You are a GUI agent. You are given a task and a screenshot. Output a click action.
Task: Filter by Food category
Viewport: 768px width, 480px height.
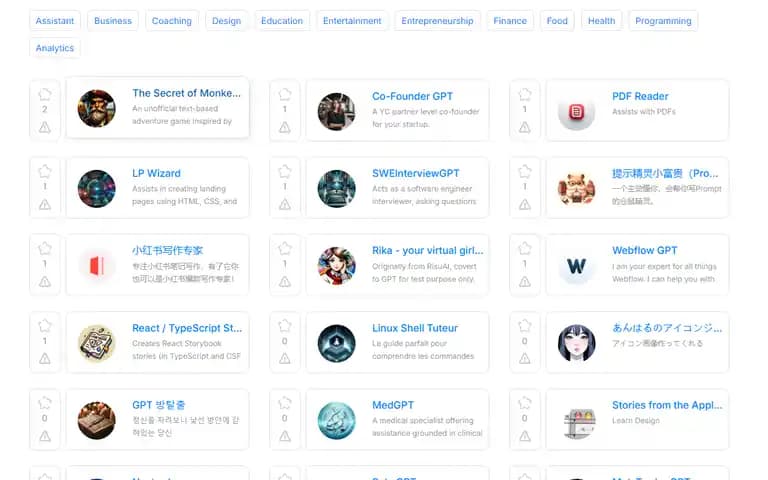pyautogui.click(x=557, y=21)
